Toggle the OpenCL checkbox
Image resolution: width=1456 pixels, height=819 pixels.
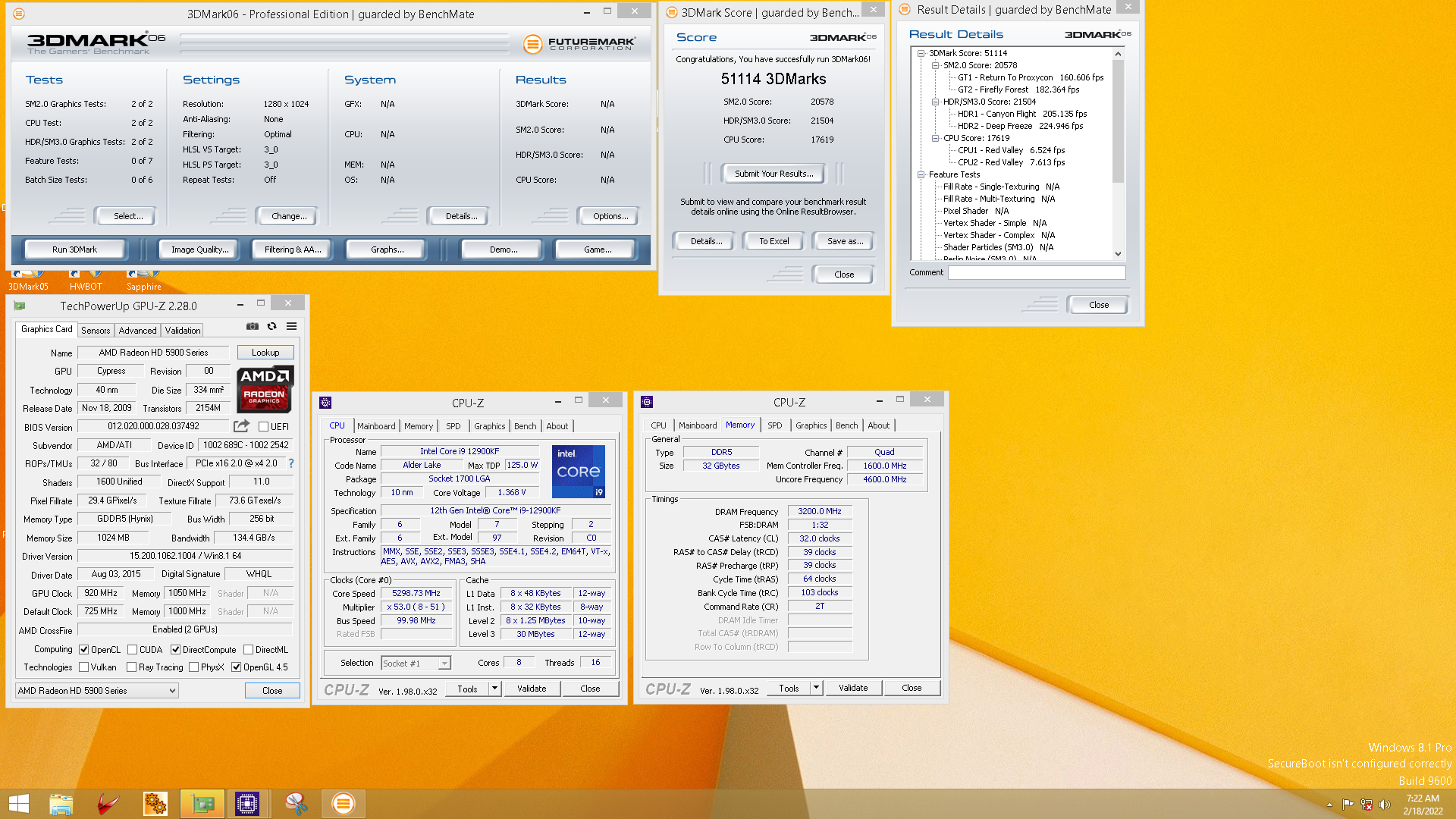click(x=83, y=650)
